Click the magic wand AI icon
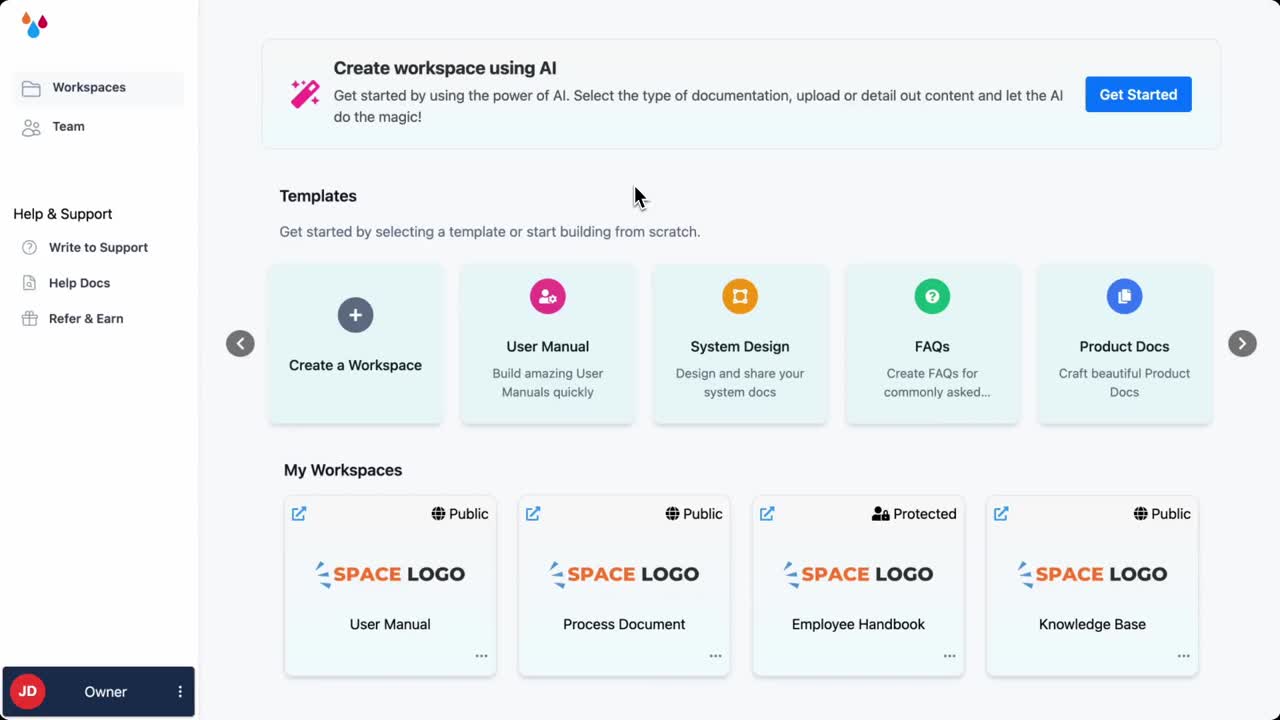This screenshot has height=720, width=1280. [x=303, y=92]
